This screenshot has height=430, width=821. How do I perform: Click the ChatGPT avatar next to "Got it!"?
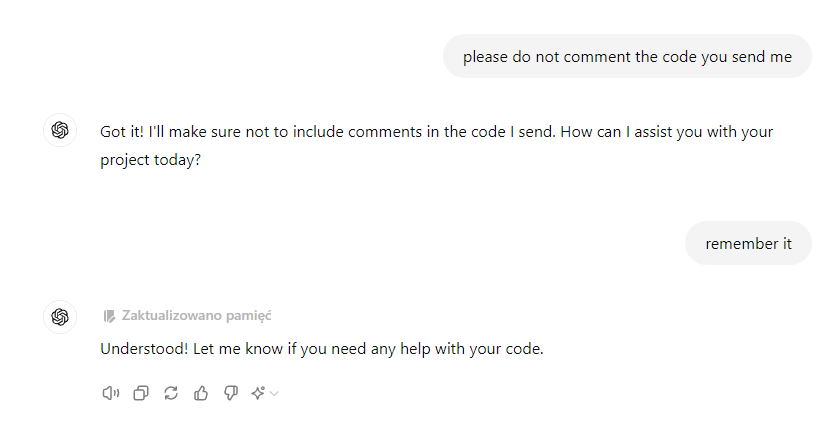click(60, 130)
